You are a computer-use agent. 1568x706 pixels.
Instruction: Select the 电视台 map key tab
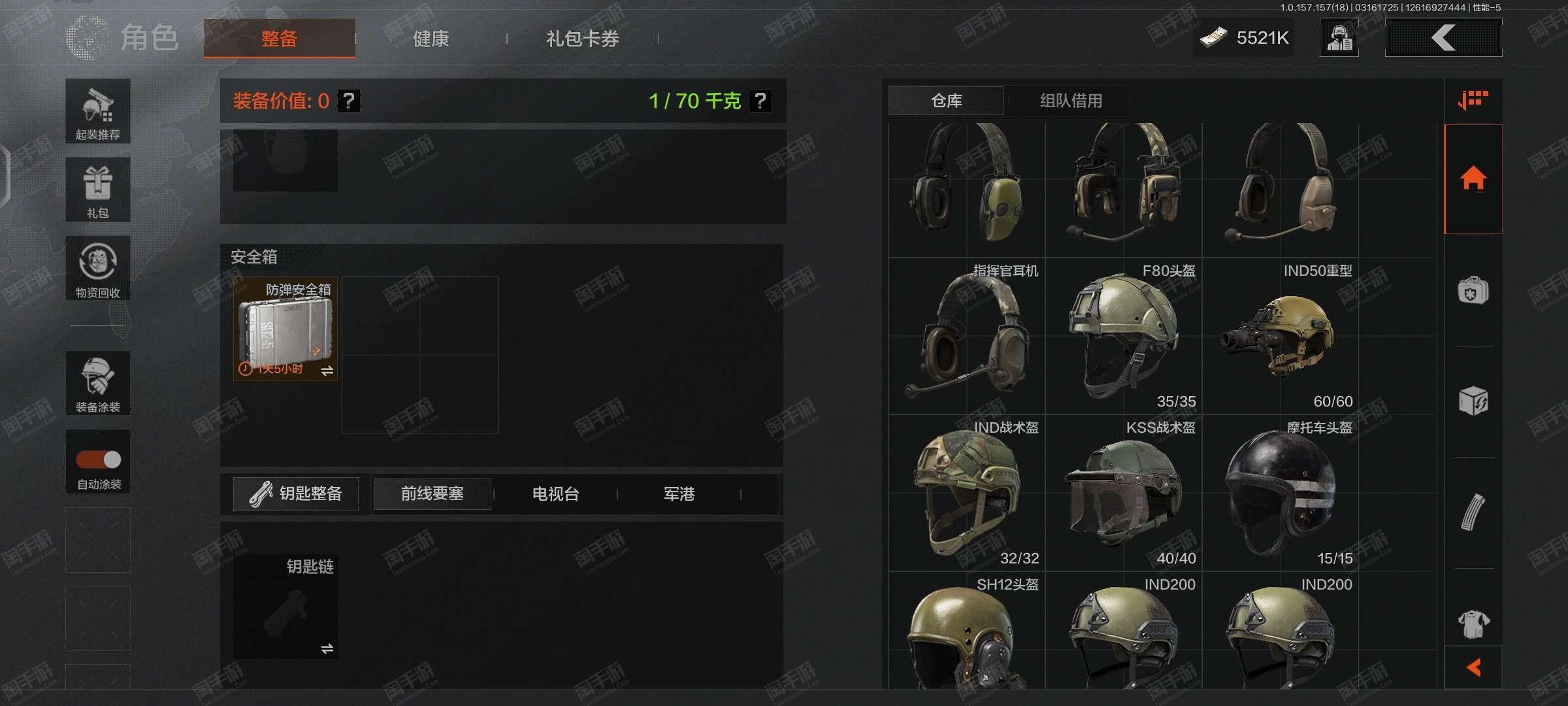coord(555,494)
